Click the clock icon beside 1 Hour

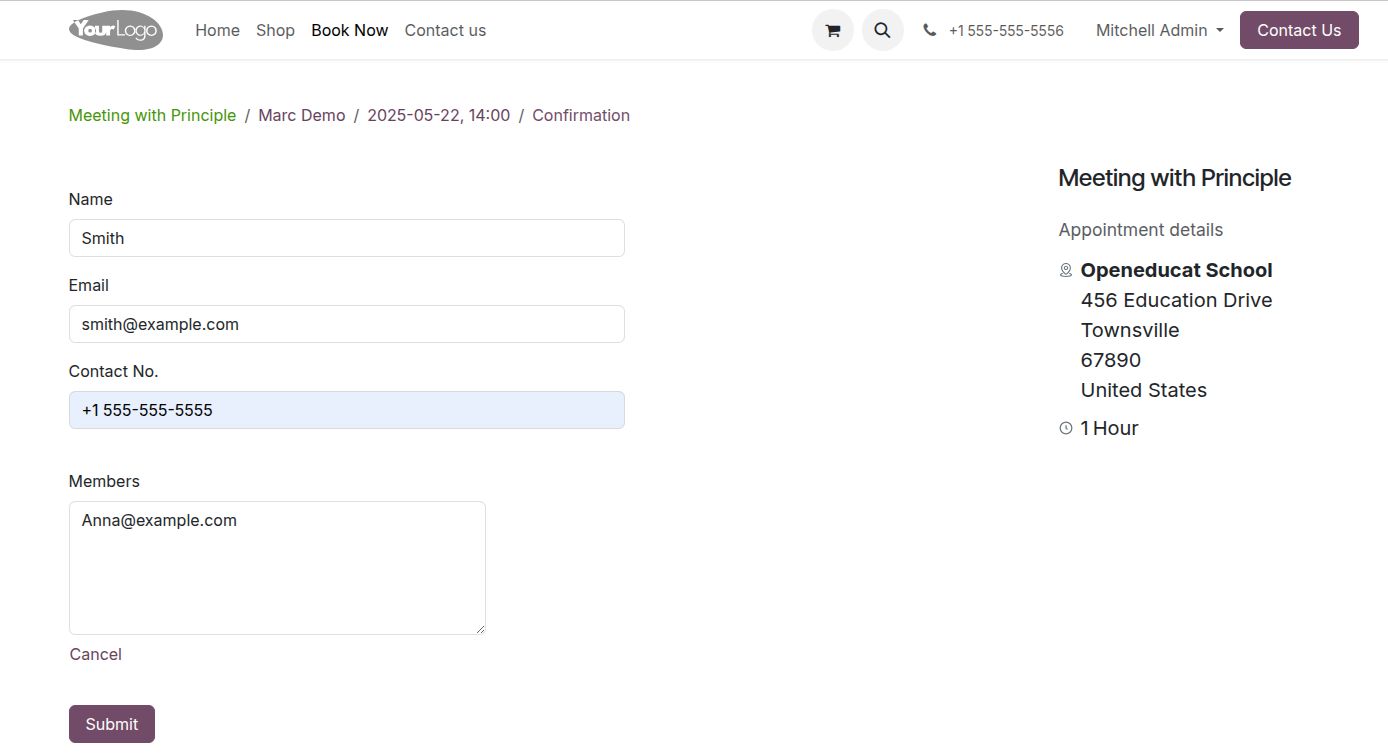point(1066,428)
